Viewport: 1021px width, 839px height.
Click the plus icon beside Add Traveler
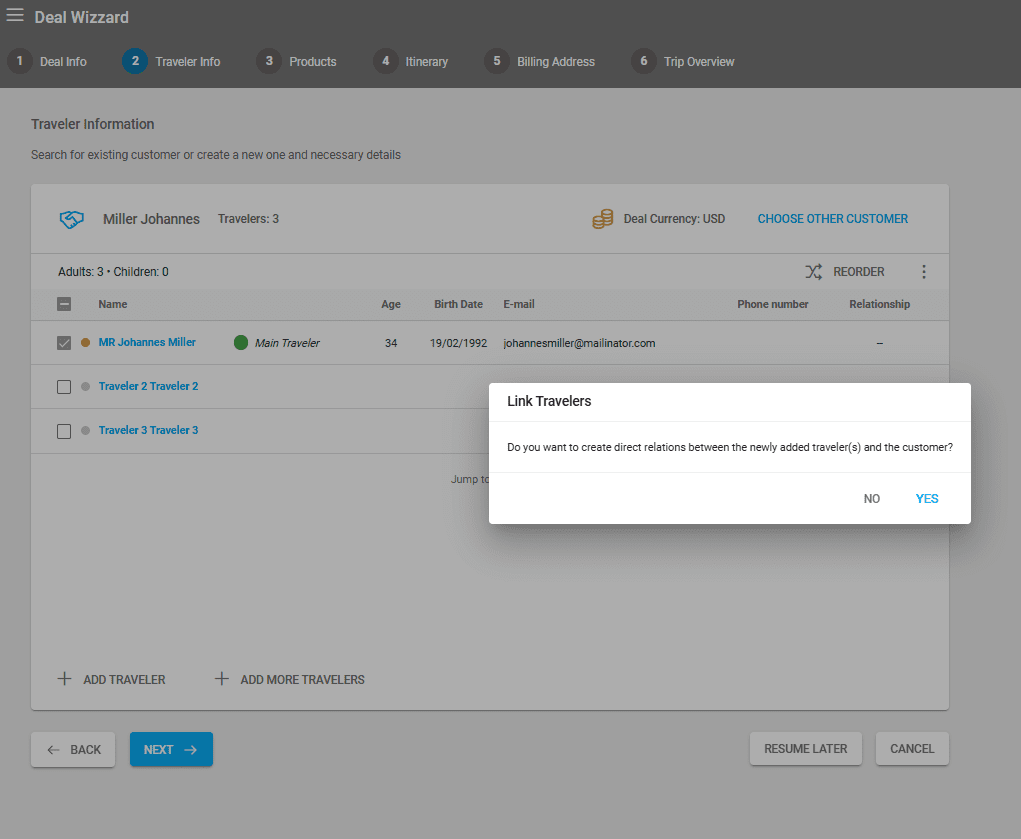click(x=65, y=679)
